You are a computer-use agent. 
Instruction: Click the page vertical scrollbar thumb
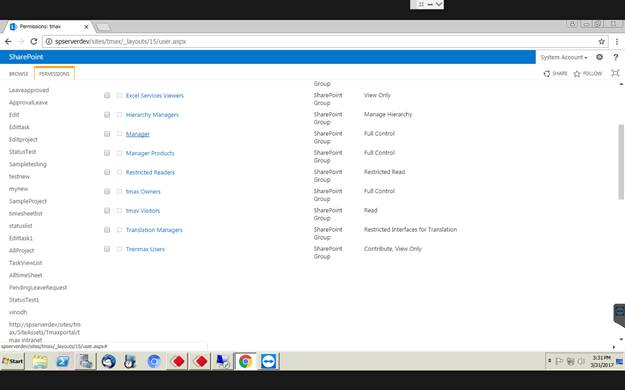click(x=621, y=162)
